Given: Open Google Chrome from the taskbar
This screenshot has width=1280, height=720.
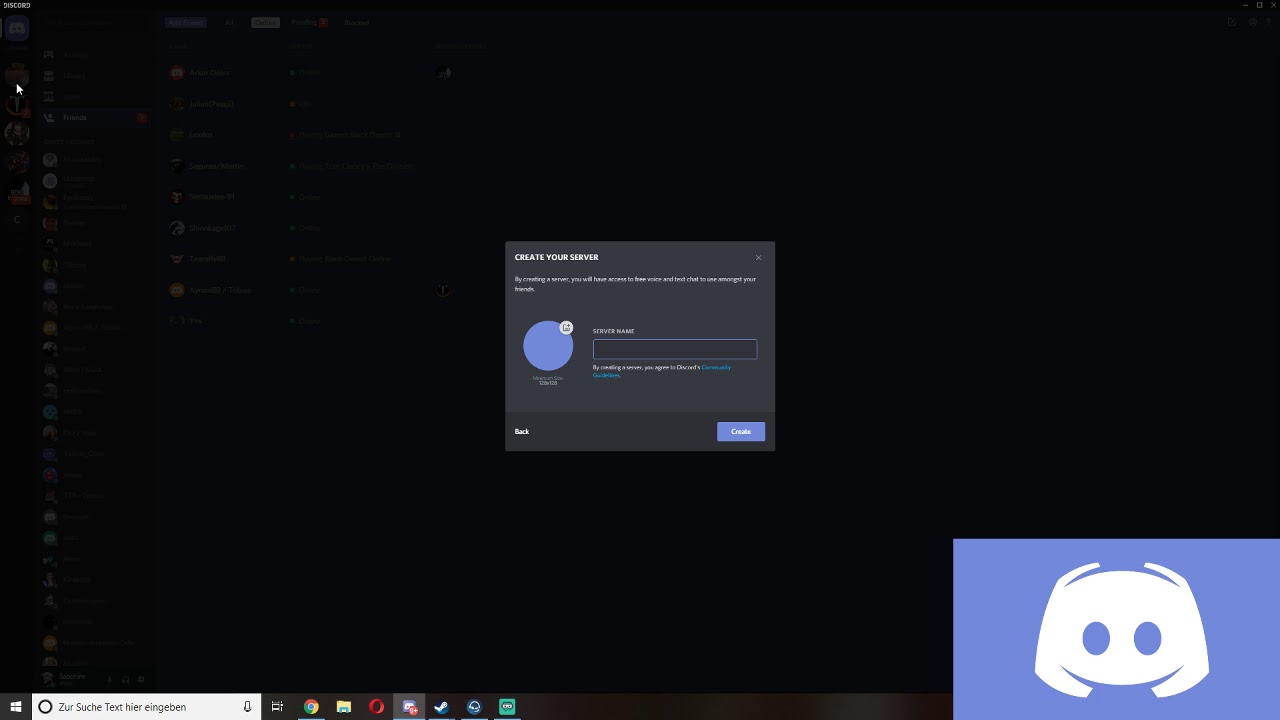Looking at the screenshot, I should click(x=311, y=707).
